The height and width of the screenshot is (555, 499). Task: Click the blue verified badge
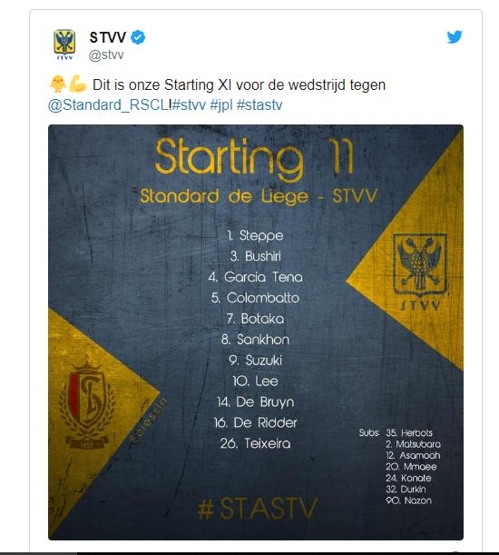coord(138,37)
